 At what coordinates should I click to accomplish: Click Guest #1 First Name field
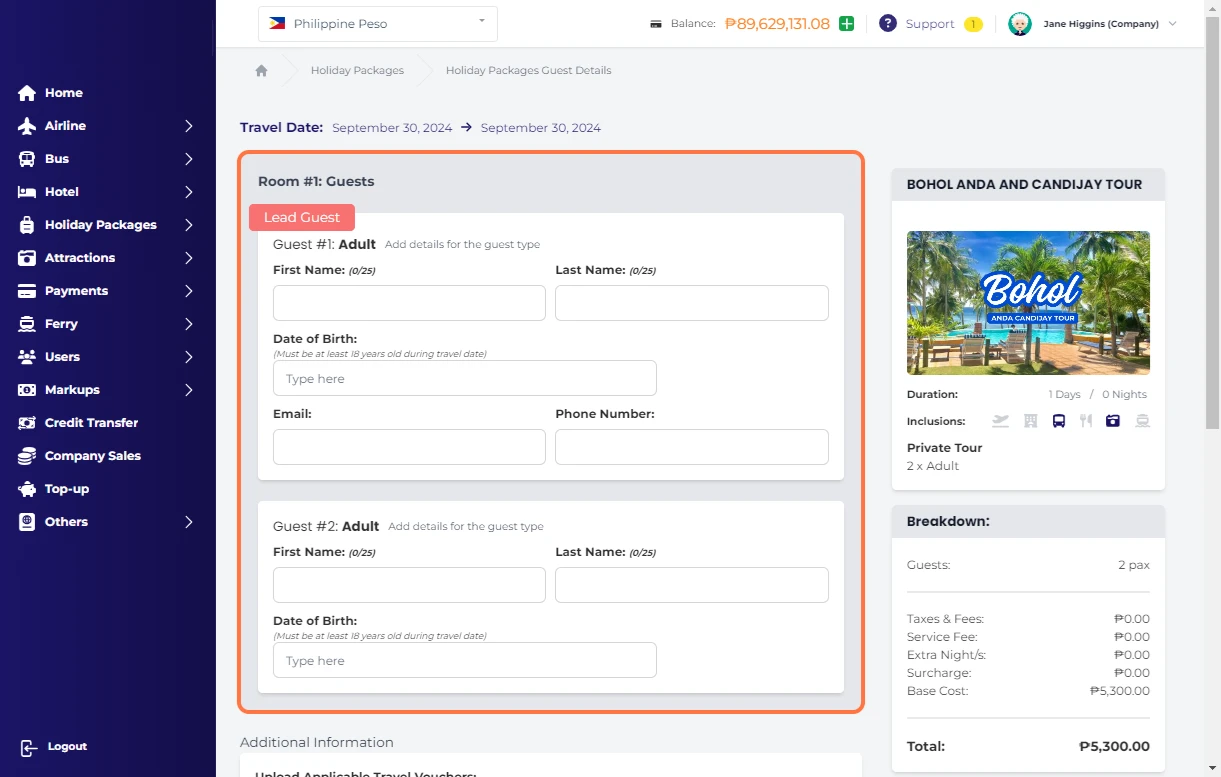(409, 303)
